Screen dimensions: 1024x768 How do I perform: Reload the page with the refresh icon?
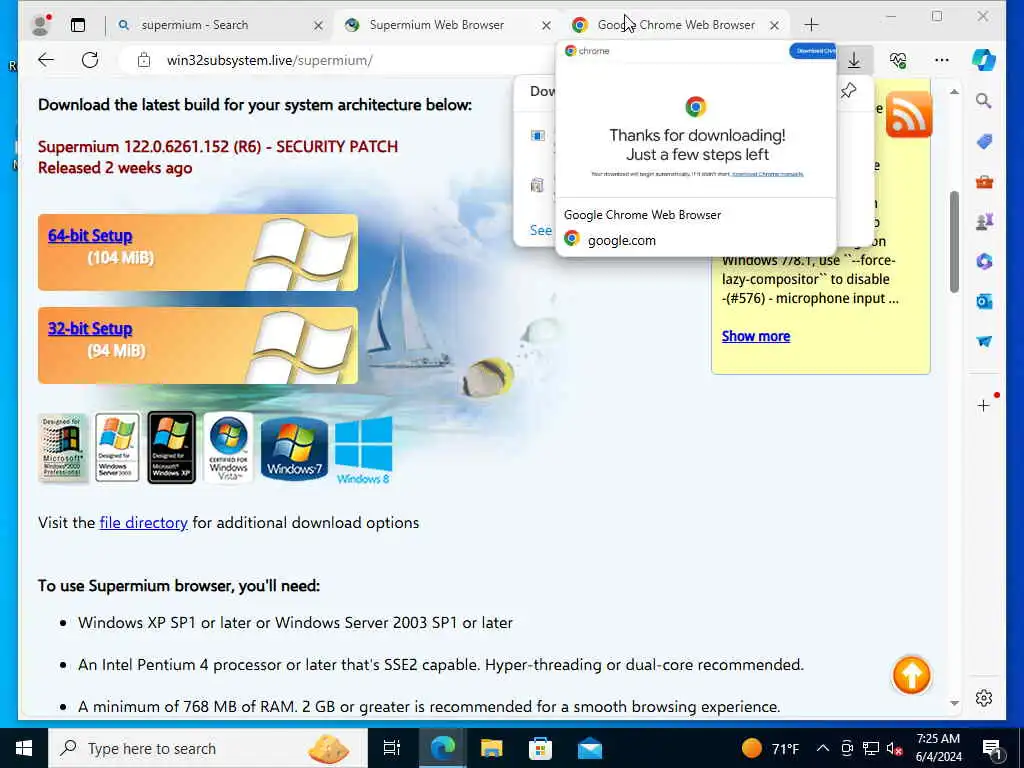(x=90, y=60)
